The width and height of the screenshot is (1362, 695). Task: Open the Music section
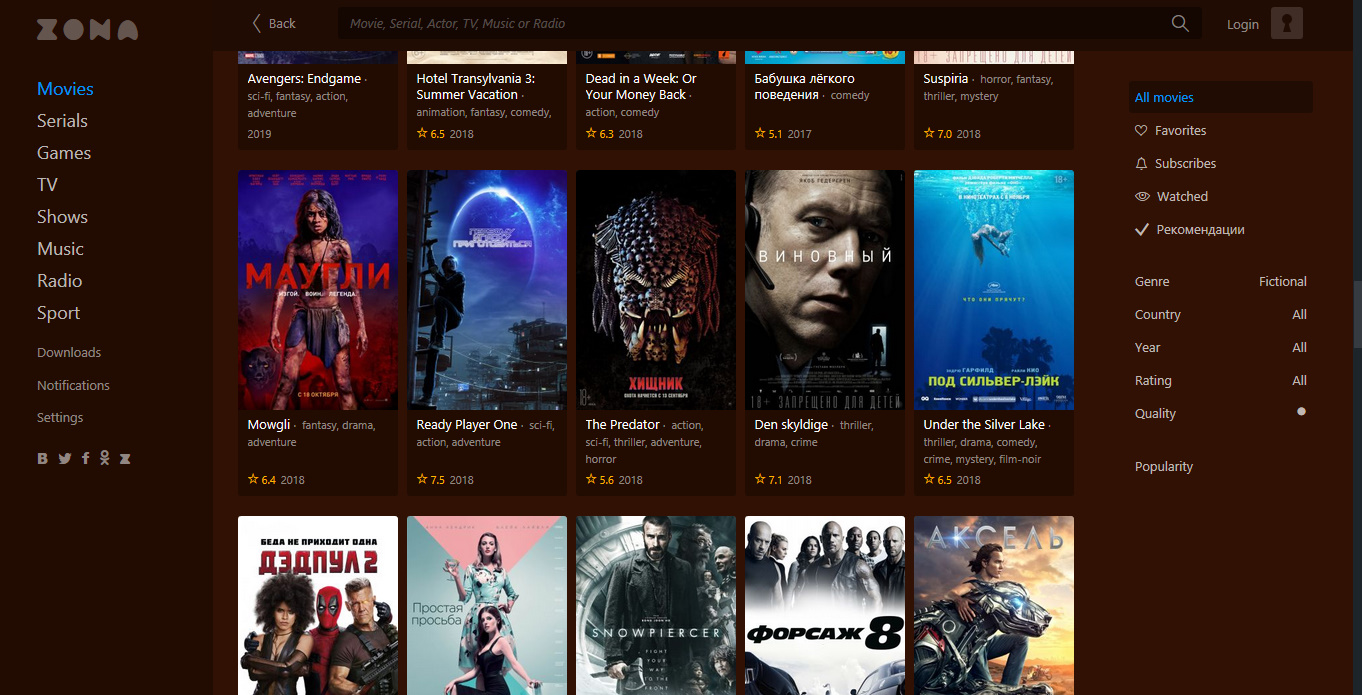60,249
